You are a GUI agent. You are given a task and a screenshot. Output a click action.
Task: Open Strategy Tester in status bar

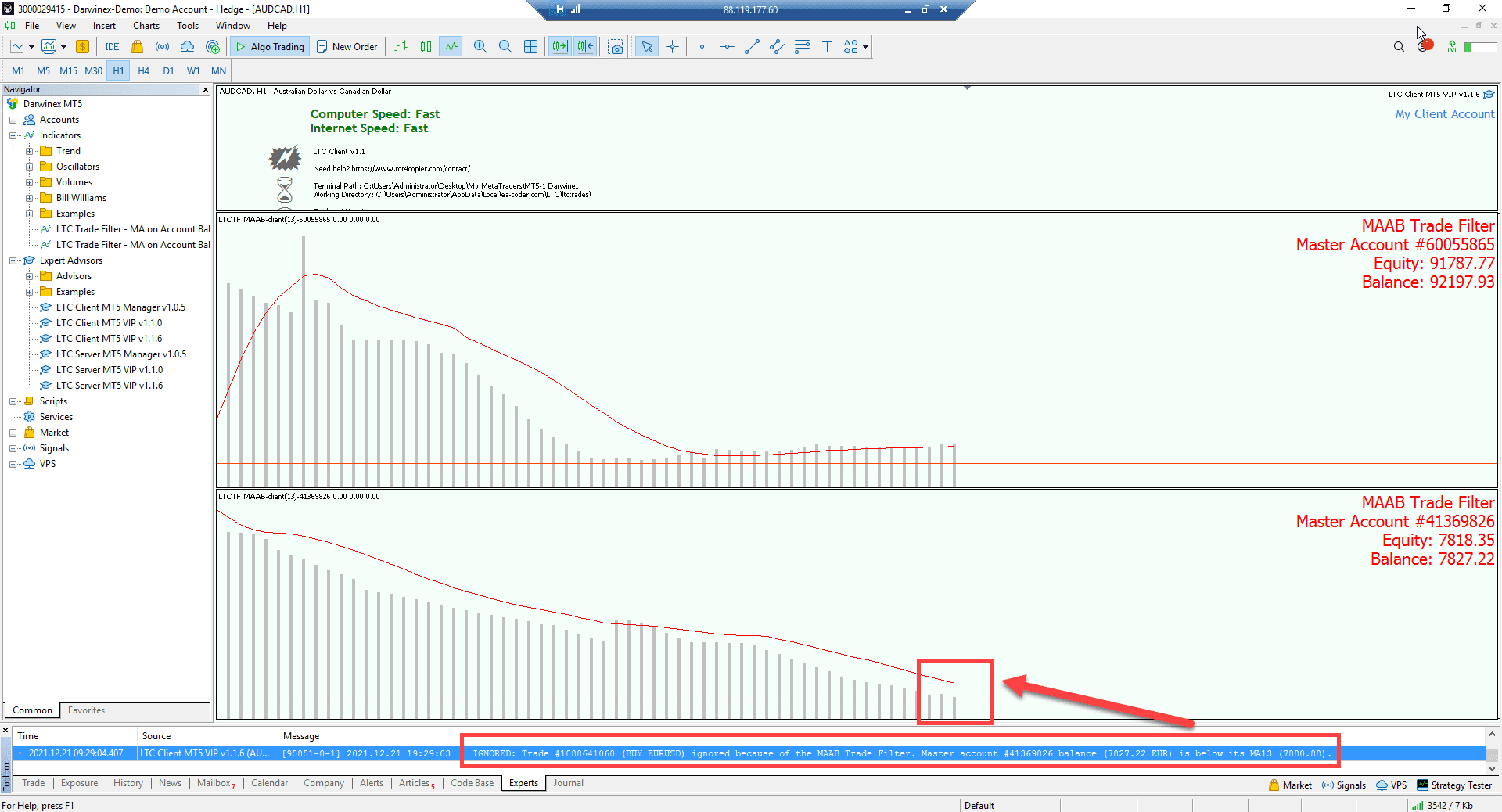[1453, 785]
